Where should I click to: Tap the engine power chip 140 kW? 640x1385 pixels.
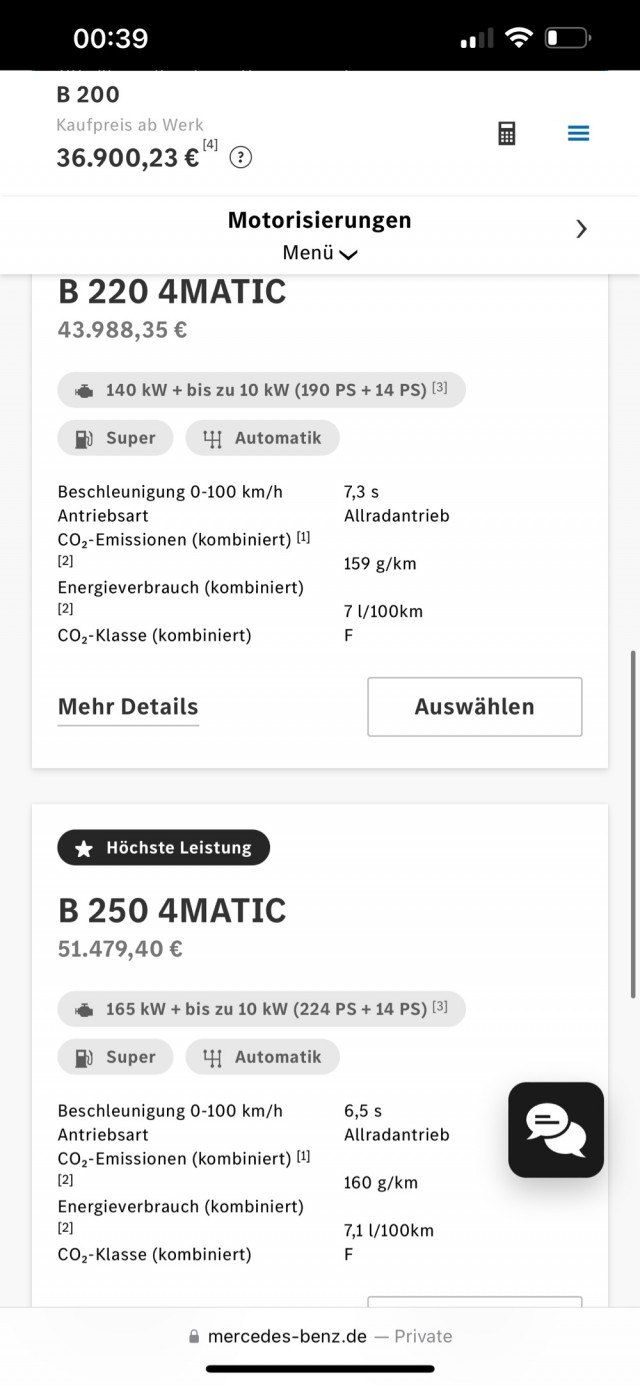[261, 390]
